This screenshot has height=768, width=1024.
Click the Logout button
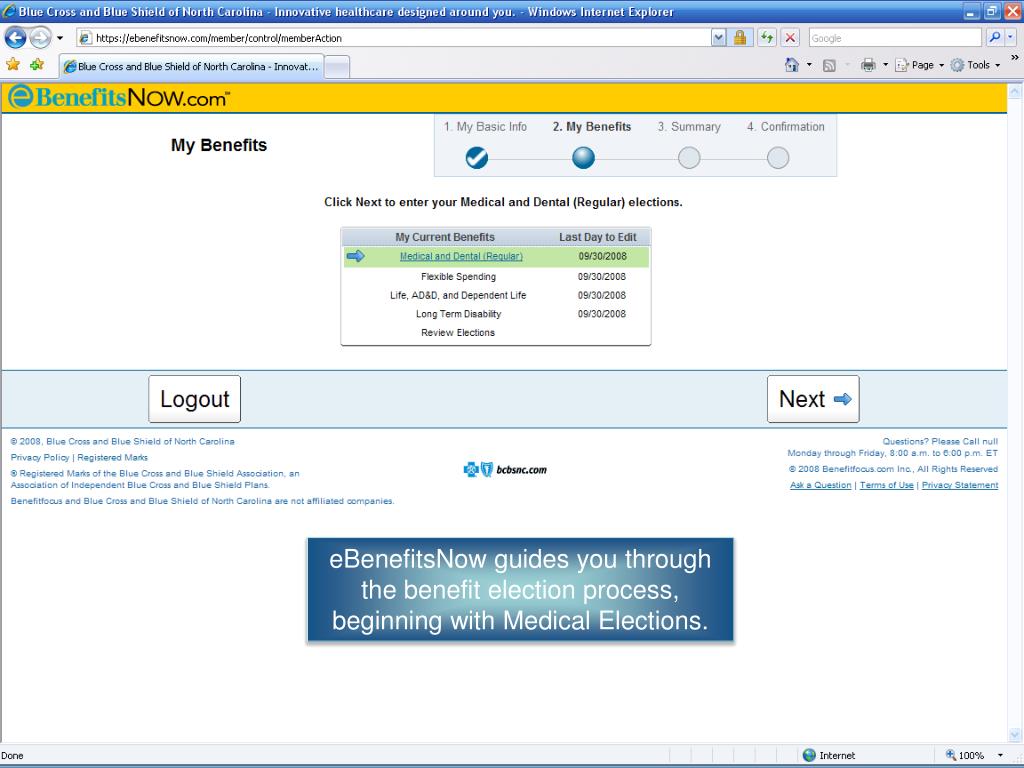195,399
